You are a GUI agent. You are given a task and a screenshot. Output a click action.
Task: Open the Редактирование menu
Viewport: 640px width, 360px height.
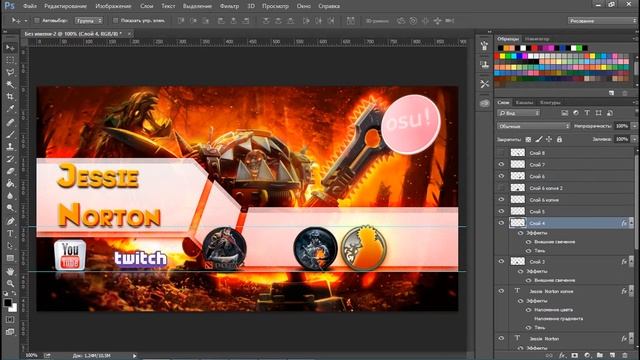[65, 6]
